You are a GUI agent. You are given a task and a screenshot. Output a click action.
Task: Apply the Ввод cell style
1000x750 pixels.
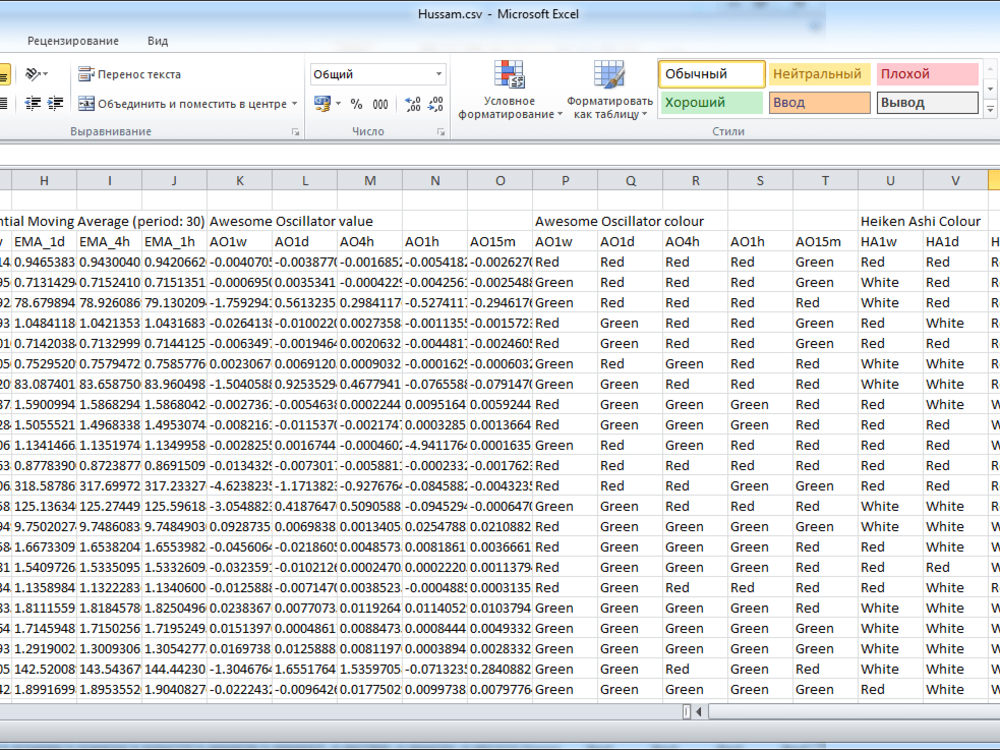coord(820,103)
